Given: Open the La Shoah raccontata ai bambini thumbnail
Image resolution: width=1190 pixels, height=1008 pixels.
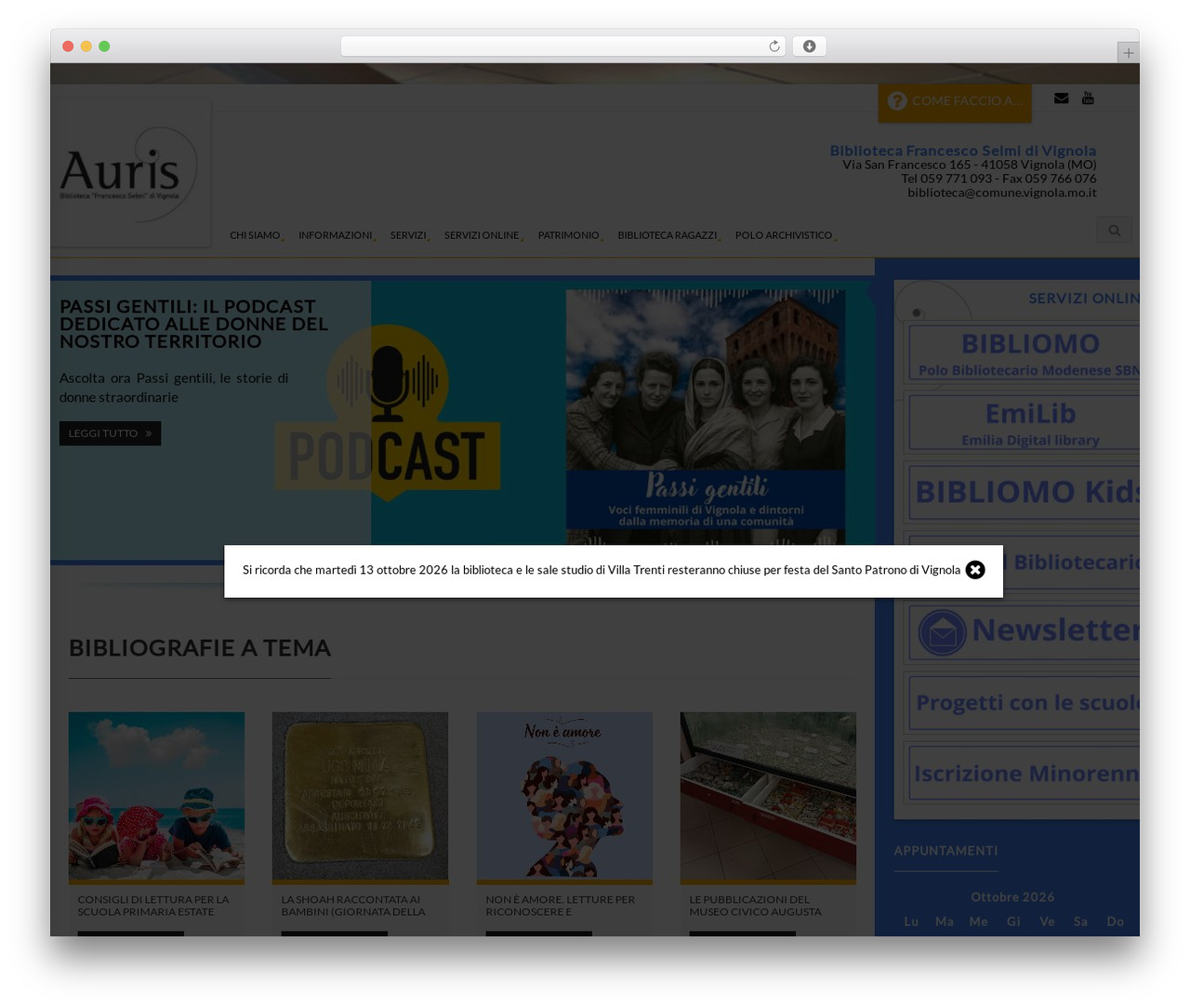Looking at the screenshot, I should (360, 796).
